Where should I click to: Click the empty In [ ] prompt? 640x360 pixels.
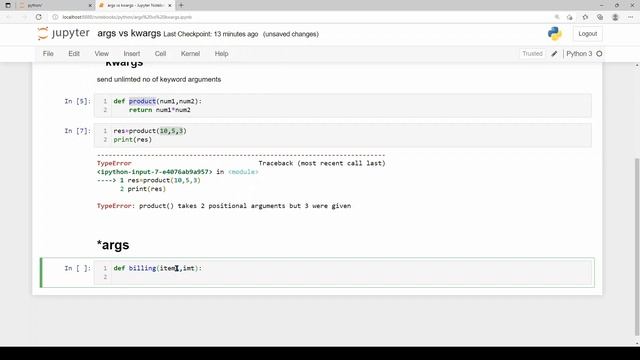click(78, 268)
